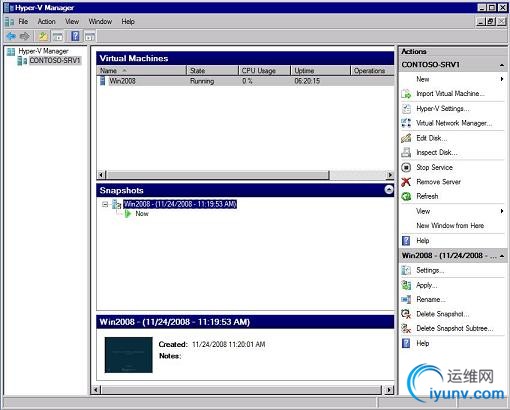Sort by the State column header
The height and width of the screenshot is (410, 510).
point(213,71)
